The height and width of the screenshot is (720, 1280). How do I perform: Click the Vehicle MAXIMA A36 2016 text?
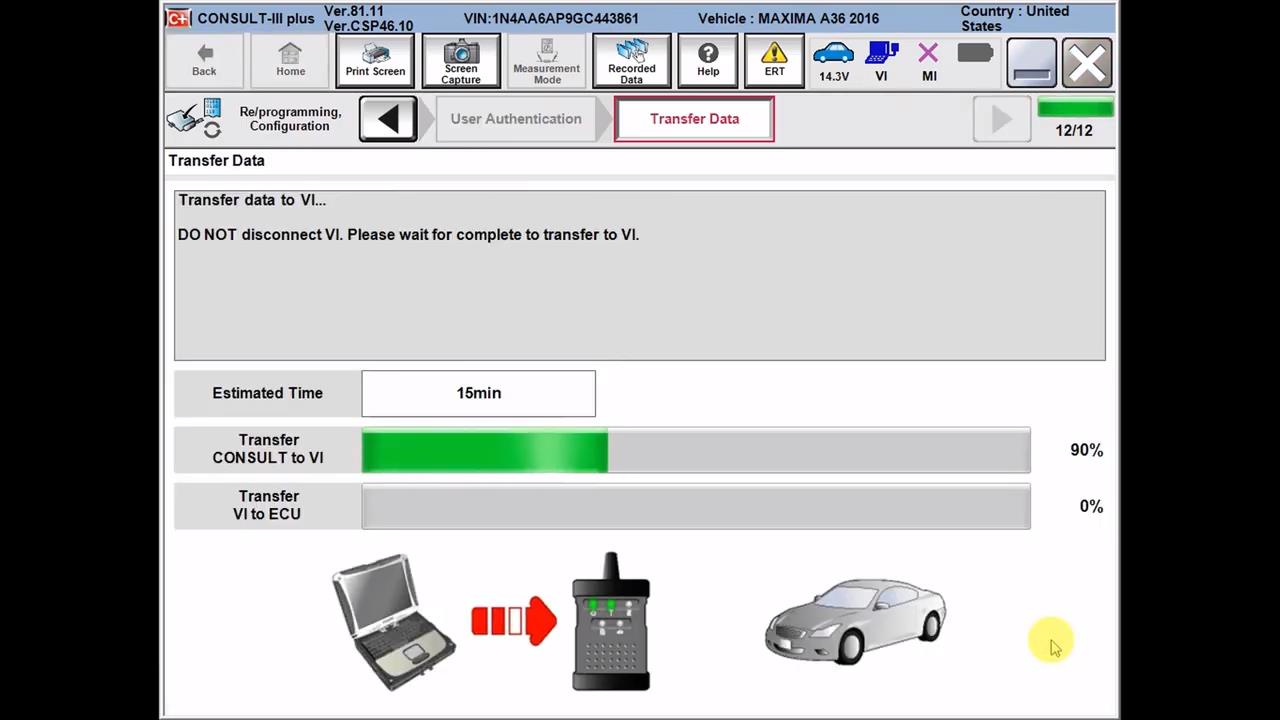[788, 18]
